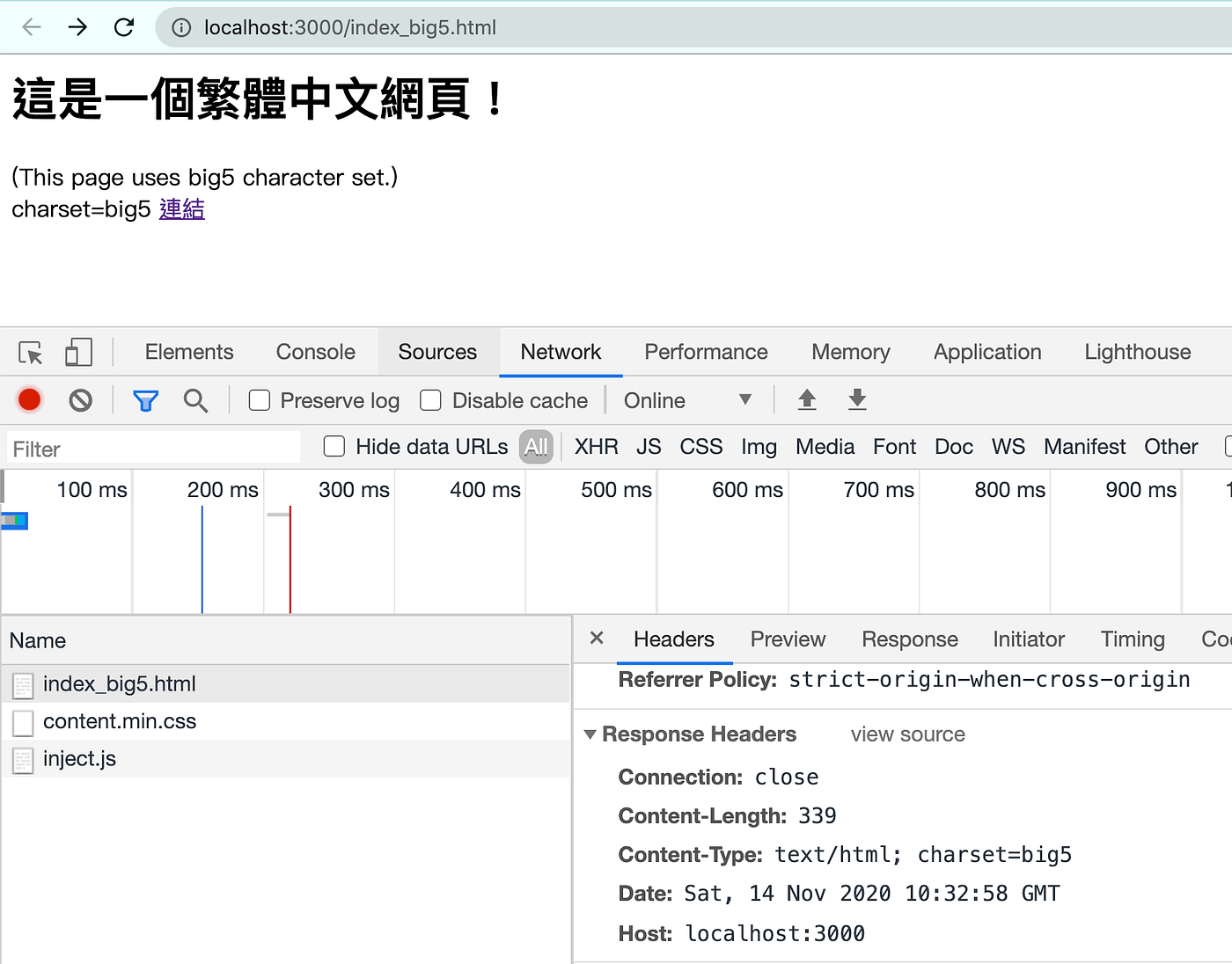Select the Headers detail tab
The image size is (1232, 964).
674,639
